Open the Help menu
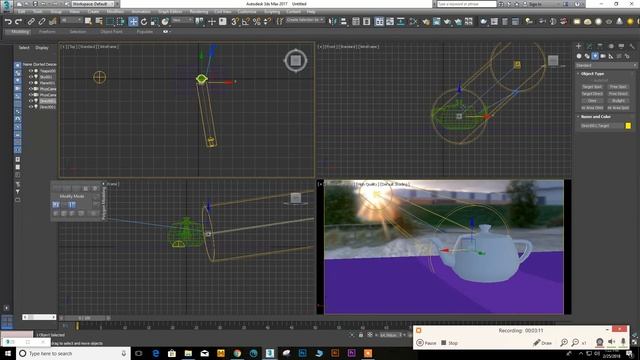The image size is (640, 360). pos(311,12)
